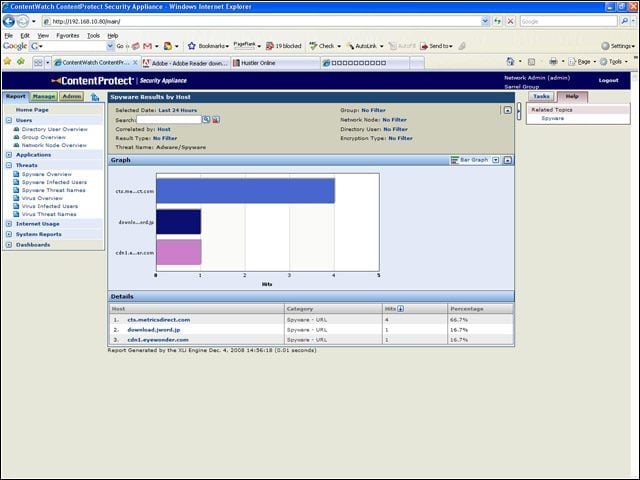Open Spyware Infected Users report
This screenshot has width=640, height=480.
[54, 182]
